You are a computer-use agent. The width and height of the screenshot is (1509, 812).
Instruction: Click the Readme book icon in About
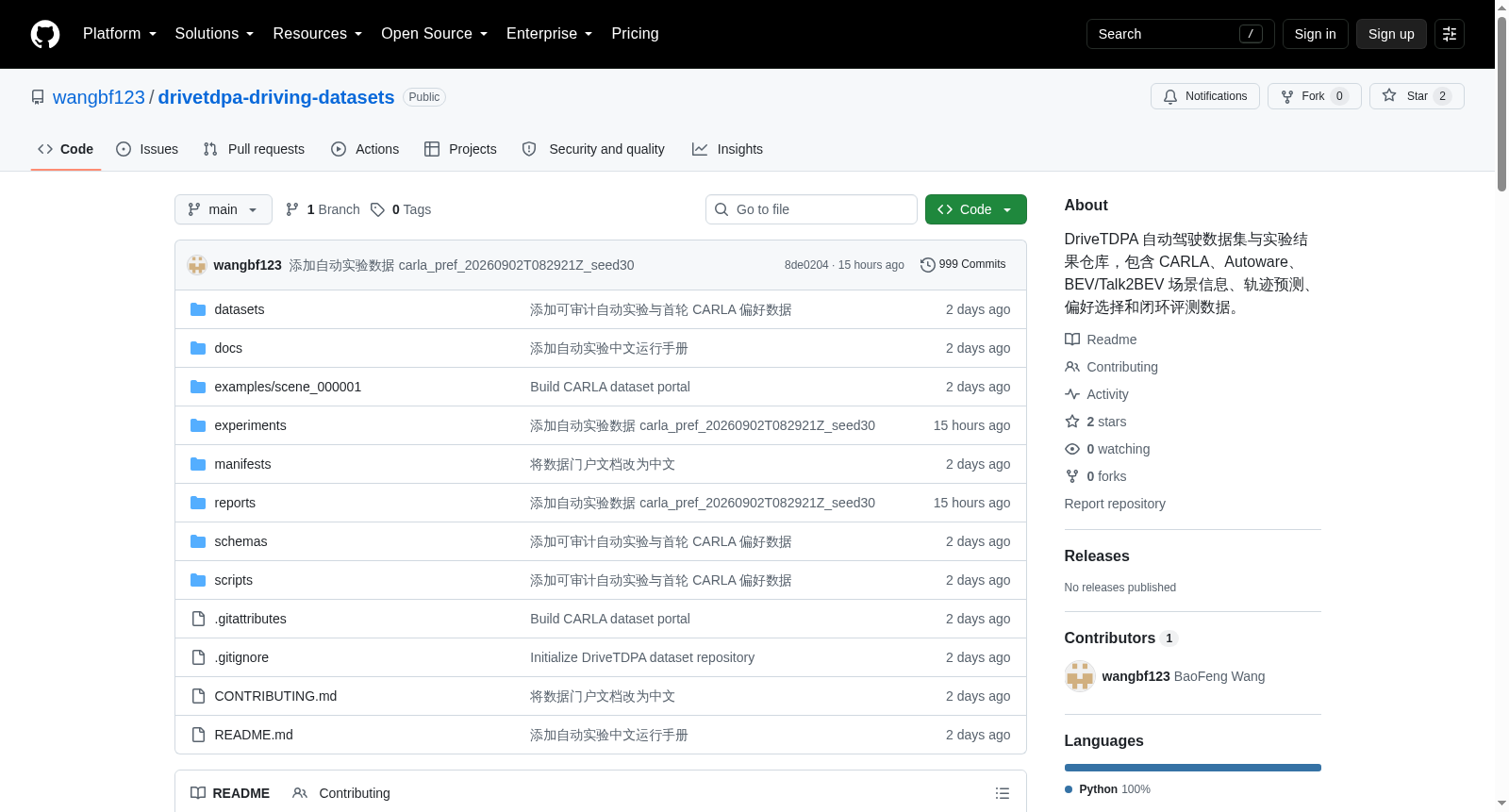[x=1072, y=340]
